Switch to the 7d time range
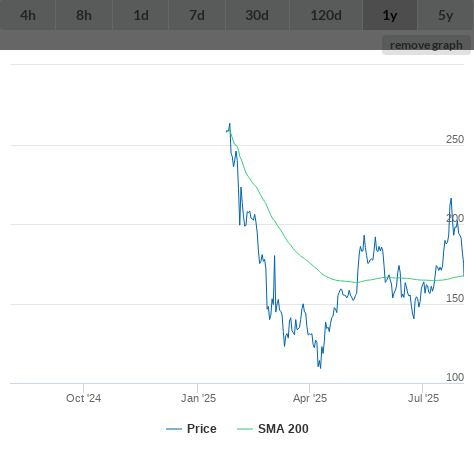 [197, 15]
